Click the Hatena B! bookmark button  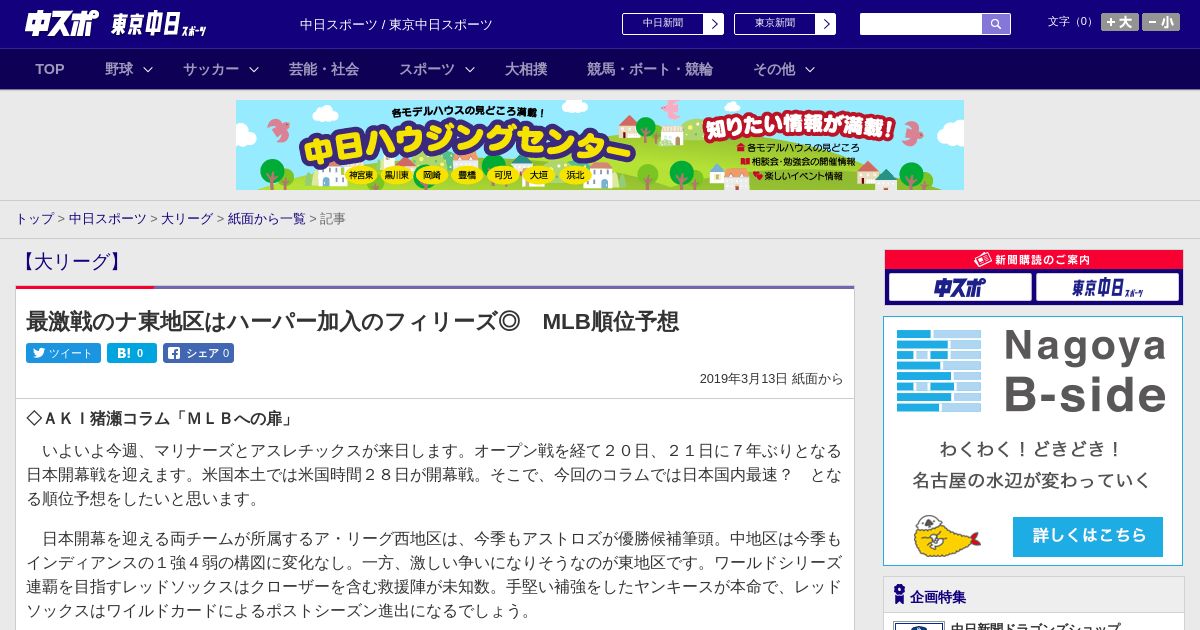pyautogui.click(x=132, y=353)
